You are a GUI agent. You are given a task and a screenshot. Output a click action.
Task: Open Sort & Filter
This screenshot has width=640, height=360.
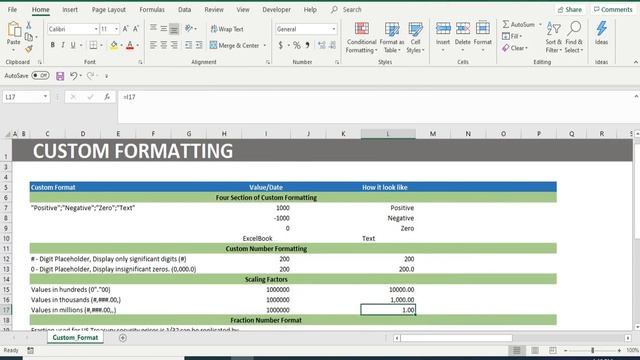pyautogui.click(x=553, y=38)
